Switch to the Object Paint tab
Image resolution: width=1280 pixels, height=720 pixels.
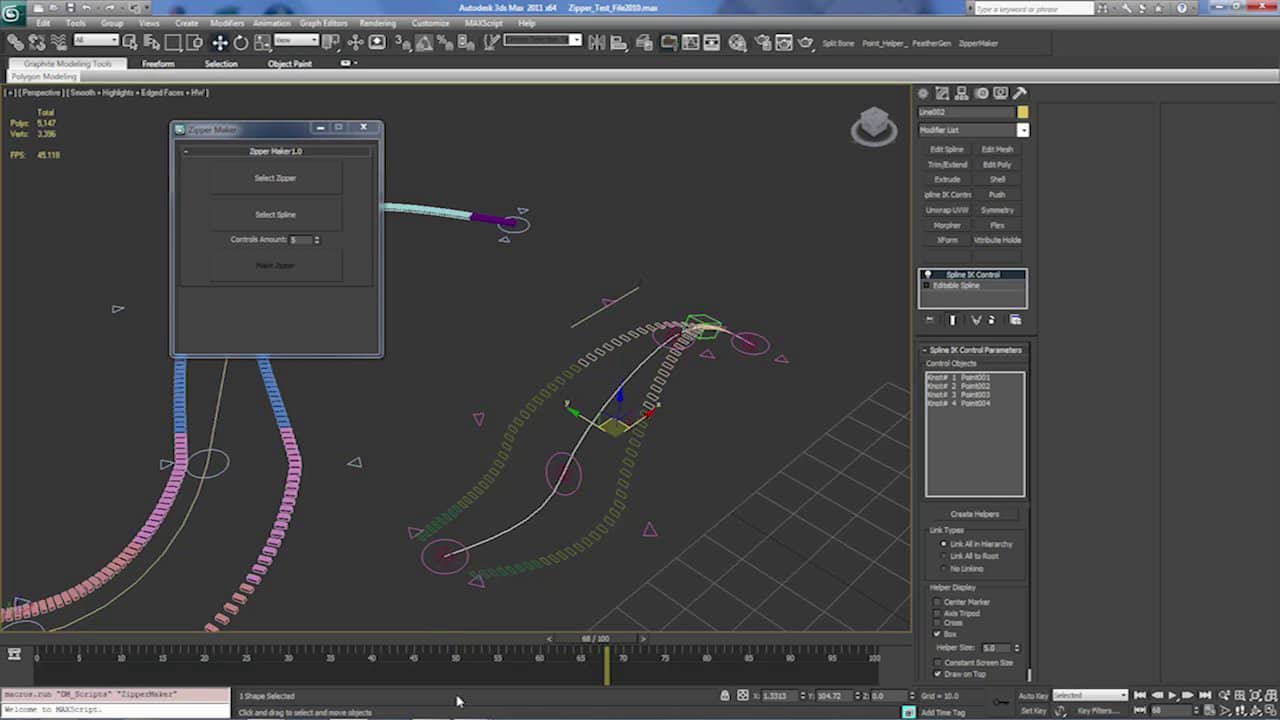(290, 64)
